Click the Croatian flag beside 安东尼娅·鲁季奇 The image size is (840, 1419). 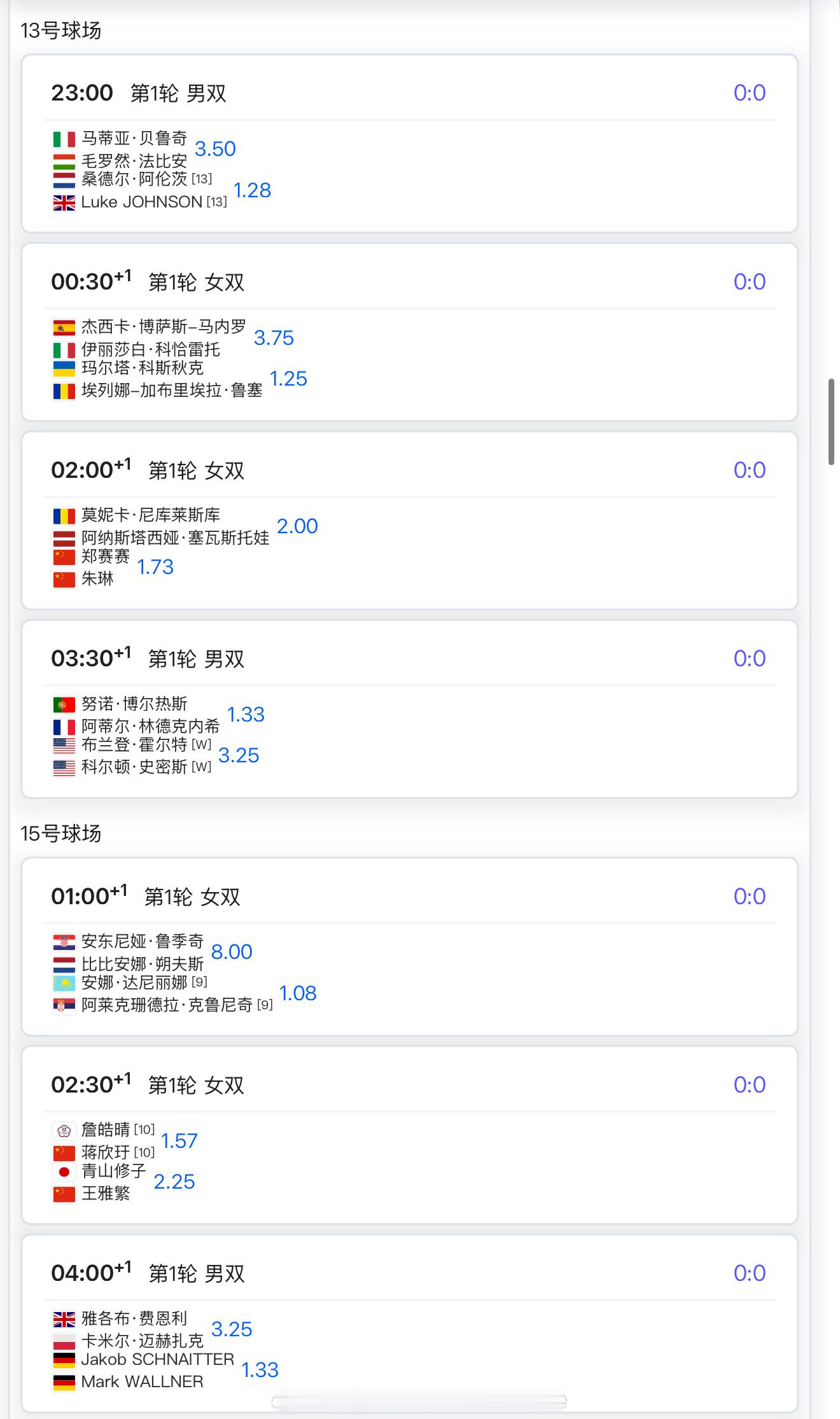64,942
